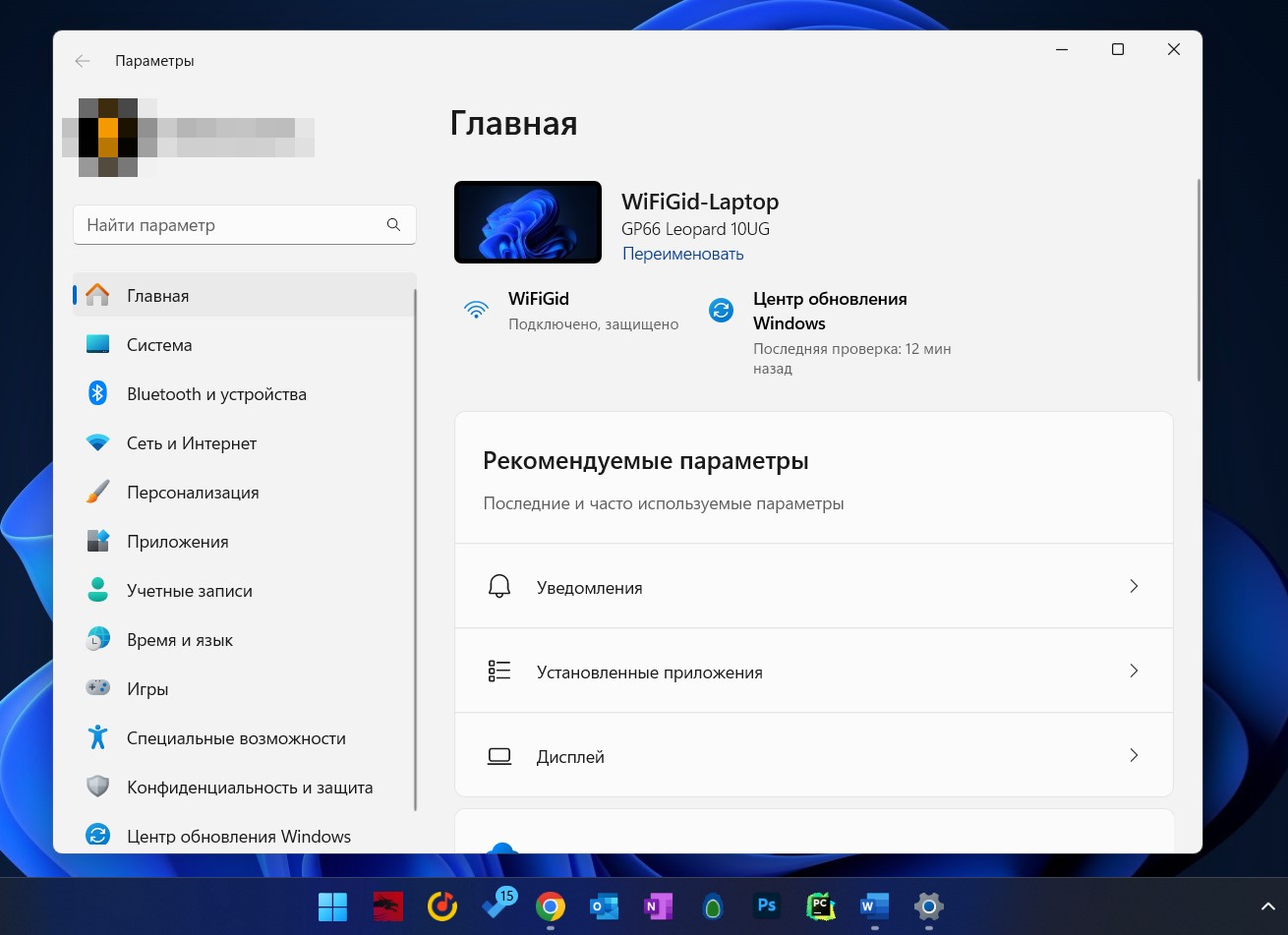Click the sidebar vertical scrollbar

[x=416, y=550]
